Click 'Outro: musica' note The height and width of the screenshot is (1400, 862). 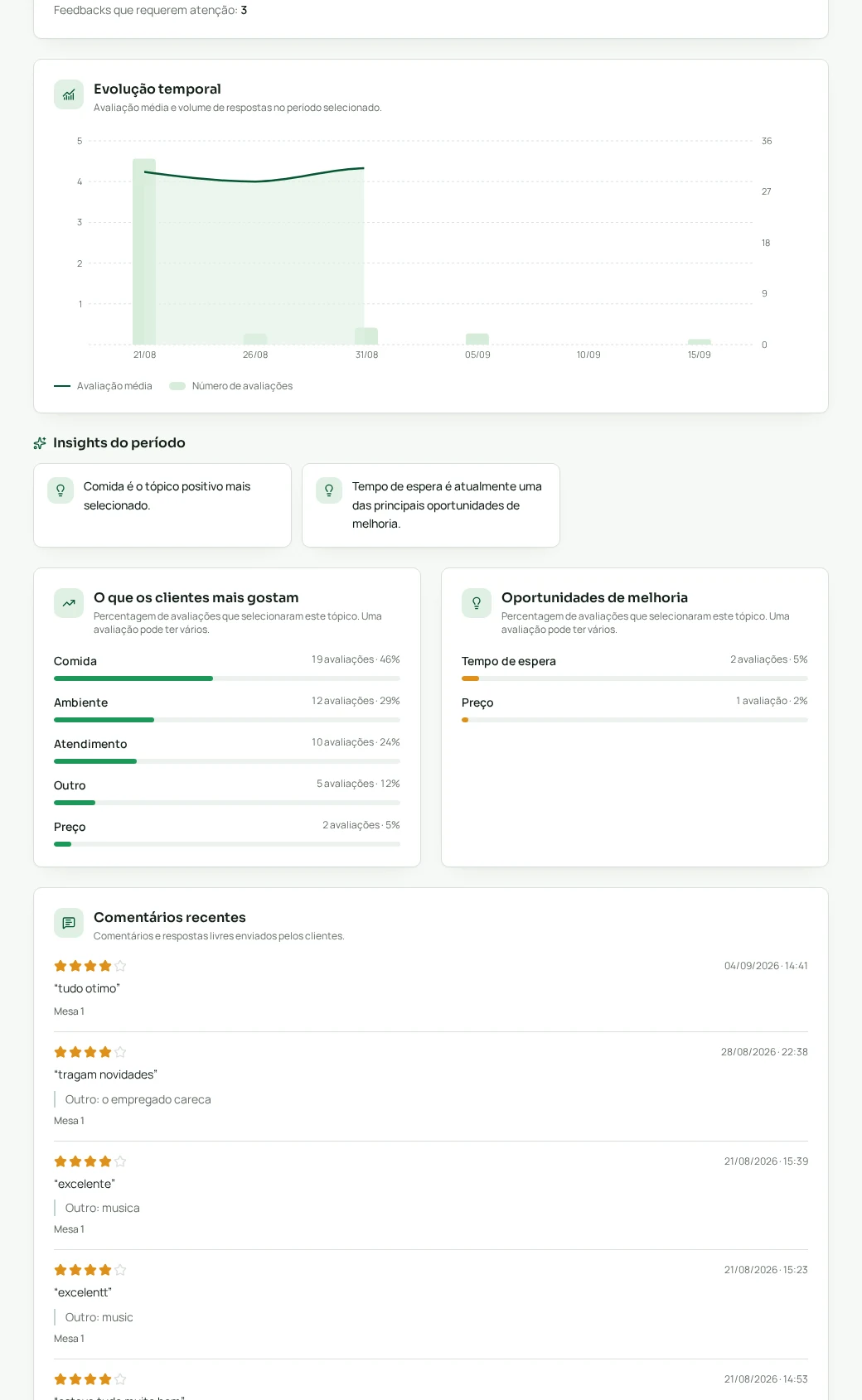point(103,1208)
